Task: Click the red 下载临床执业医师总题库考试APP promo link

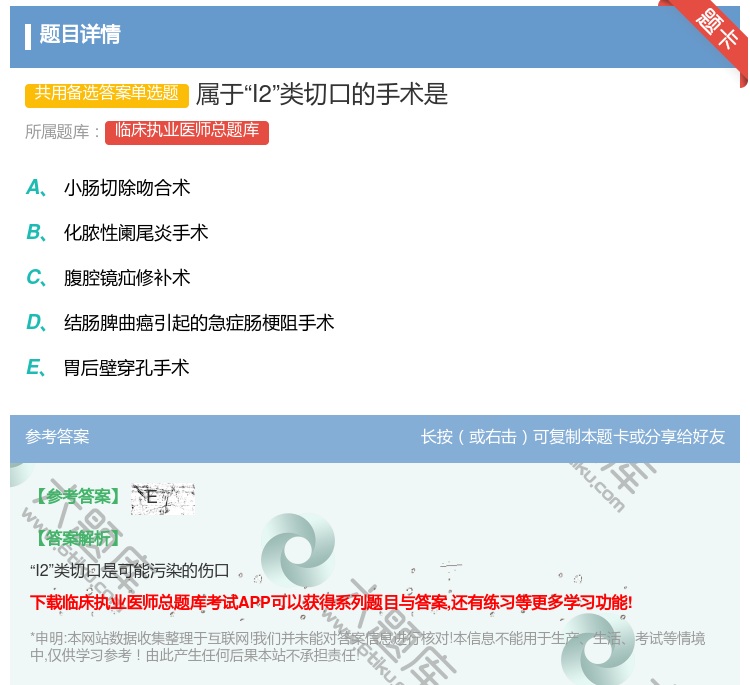Action: click(x=331, y=602)
